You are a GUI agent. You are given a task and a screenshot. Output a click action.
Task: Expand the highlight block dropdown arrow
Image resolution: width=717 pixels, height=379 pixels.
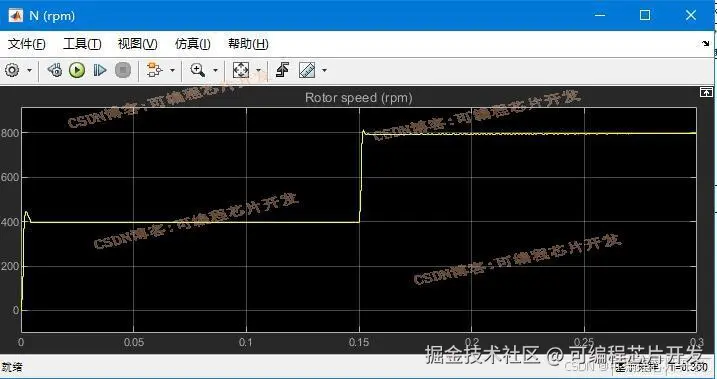172,70
